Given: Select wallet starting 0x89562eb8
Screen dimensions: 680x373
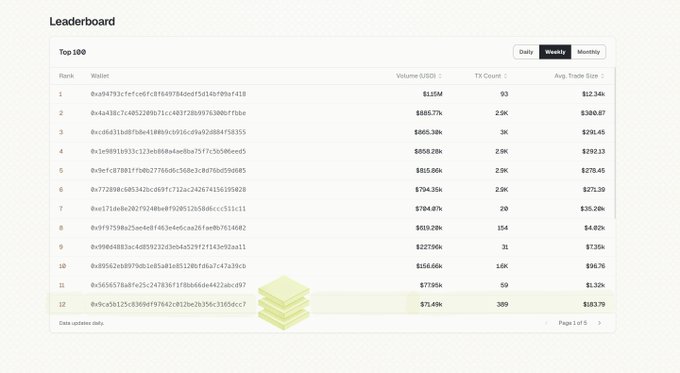Looking at the screenshot, I should click(x=168, y=266).
